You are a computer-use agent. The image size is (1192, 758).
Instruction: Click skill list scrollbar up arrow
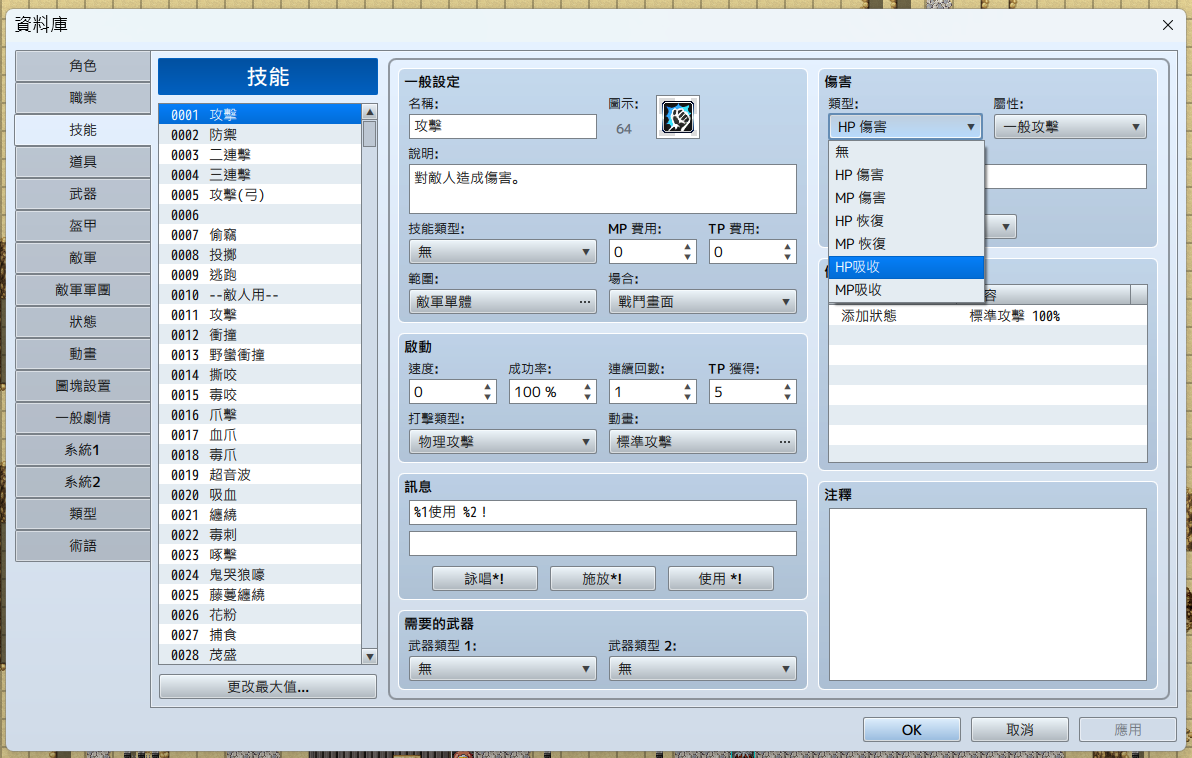[369, 112]
